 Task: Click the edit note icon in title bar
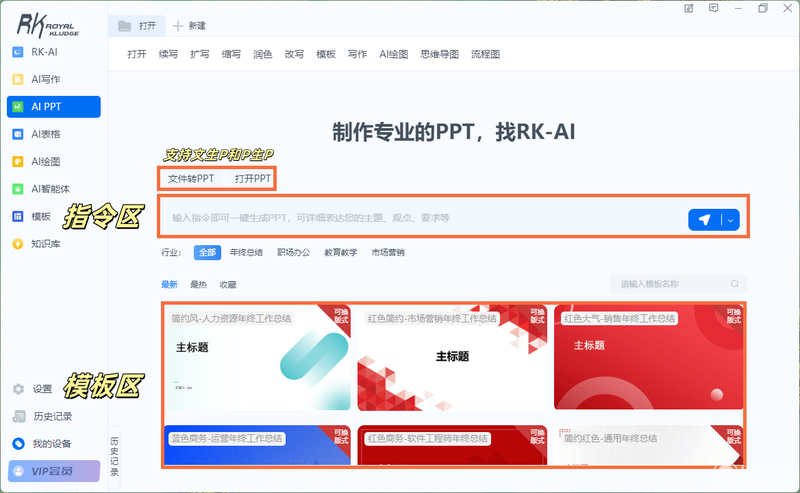(x=689, y=8)
